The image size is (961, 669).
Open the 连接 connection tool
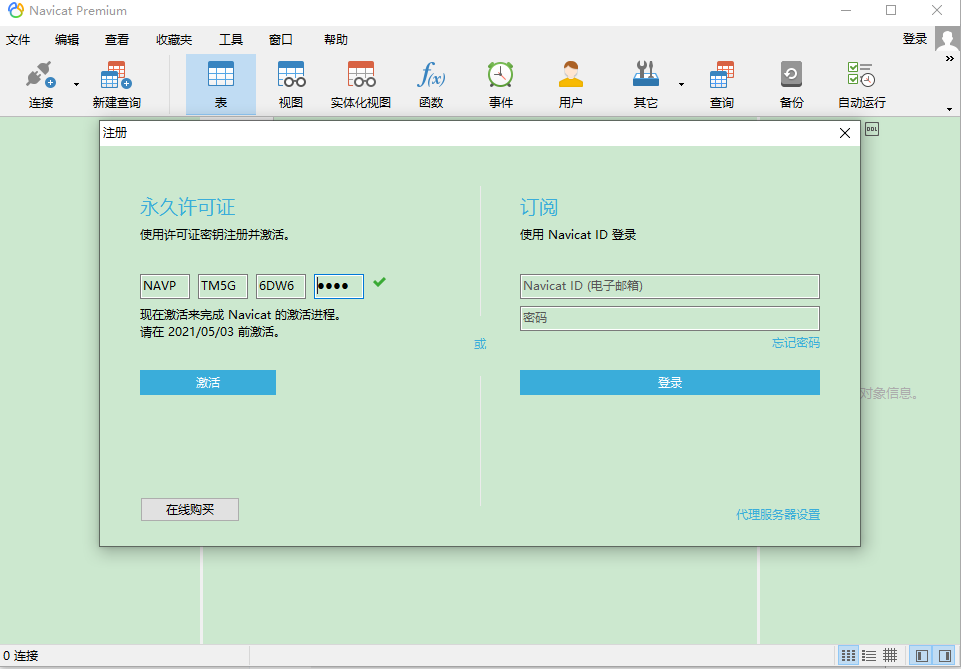click(x=41, y=85)
